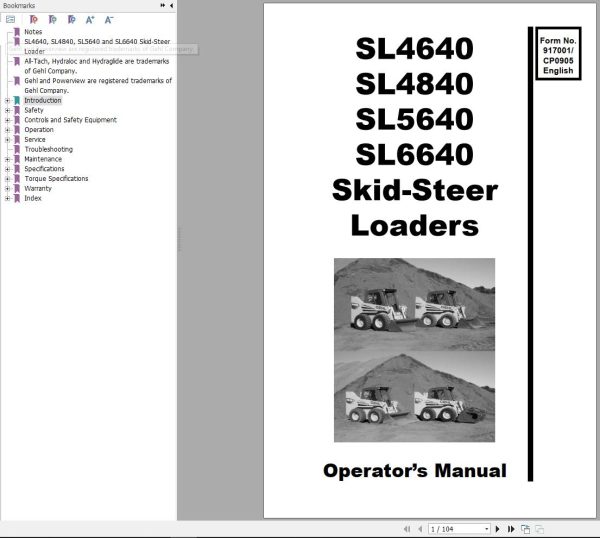
Task: Click the double-arrow icon in Bookmarks header
Action: [x=163, y=5]
